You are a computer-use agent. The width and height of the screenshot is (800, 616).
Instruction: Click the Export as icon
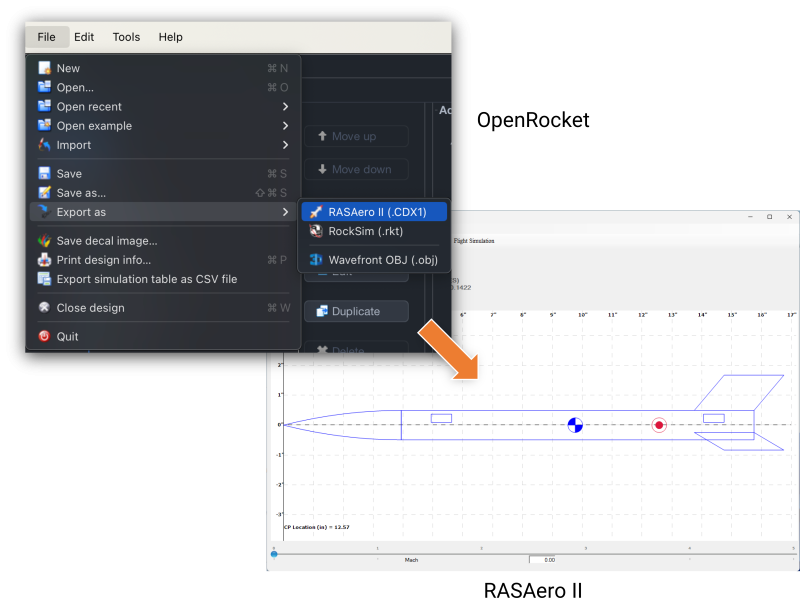45,212
